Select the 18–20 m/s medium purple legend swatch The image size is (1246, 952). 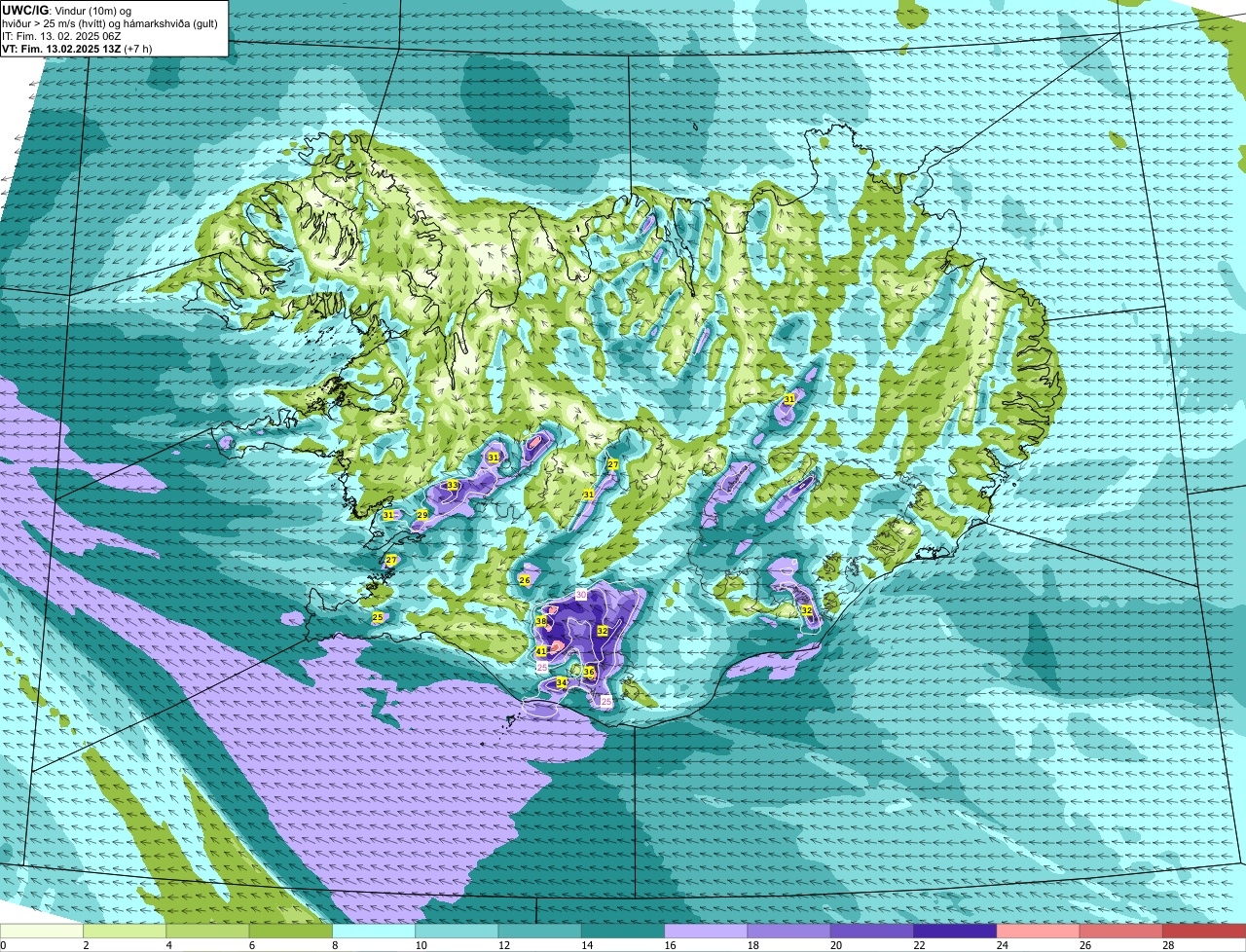pyautogui.click(x=789, y=932)
